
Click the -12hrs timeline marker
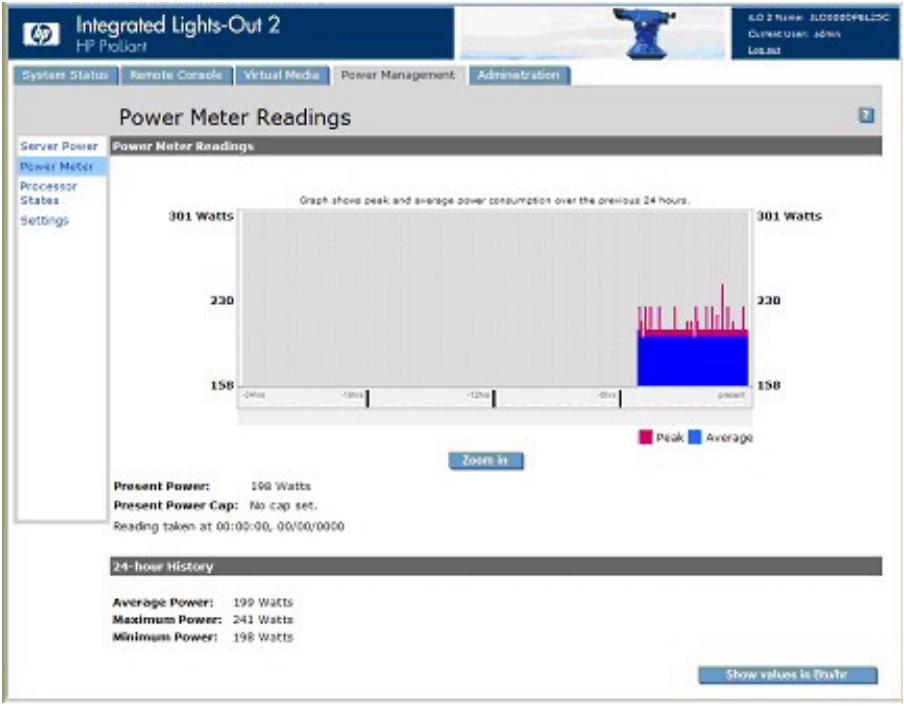click(494, 398)
